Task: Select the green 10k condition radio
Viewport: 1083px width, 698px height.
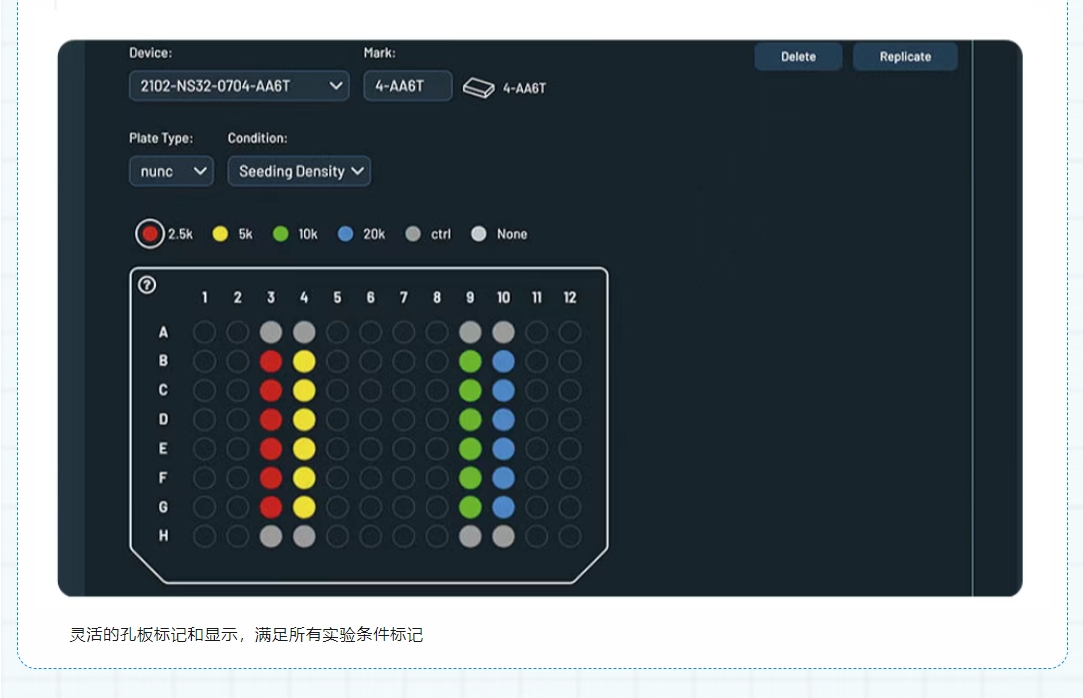Action: [281, 234]
